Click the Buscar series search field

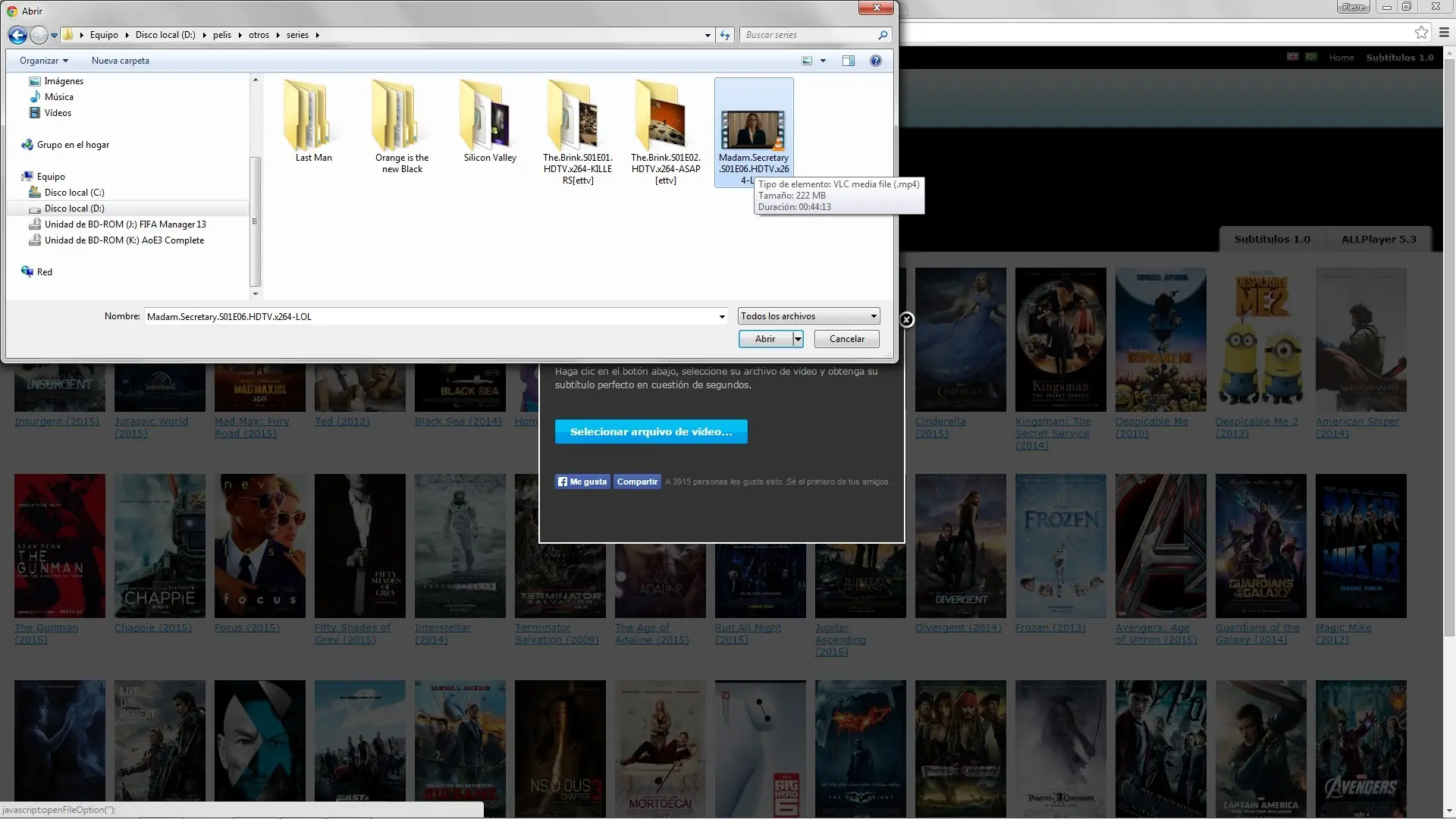pyautogui.click(x=808, y=35)
